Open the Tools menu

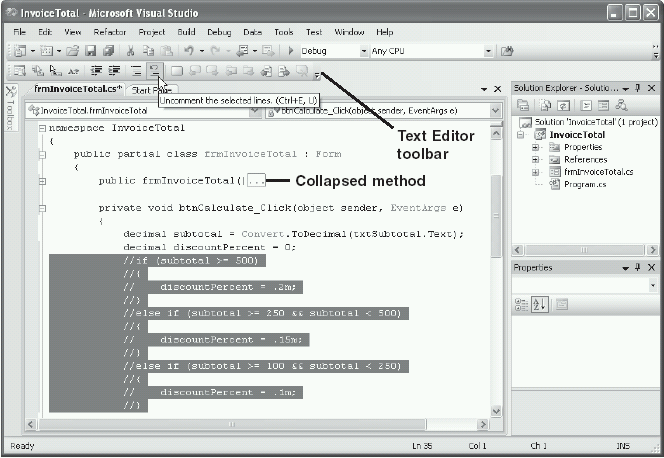tap(284, 32)
